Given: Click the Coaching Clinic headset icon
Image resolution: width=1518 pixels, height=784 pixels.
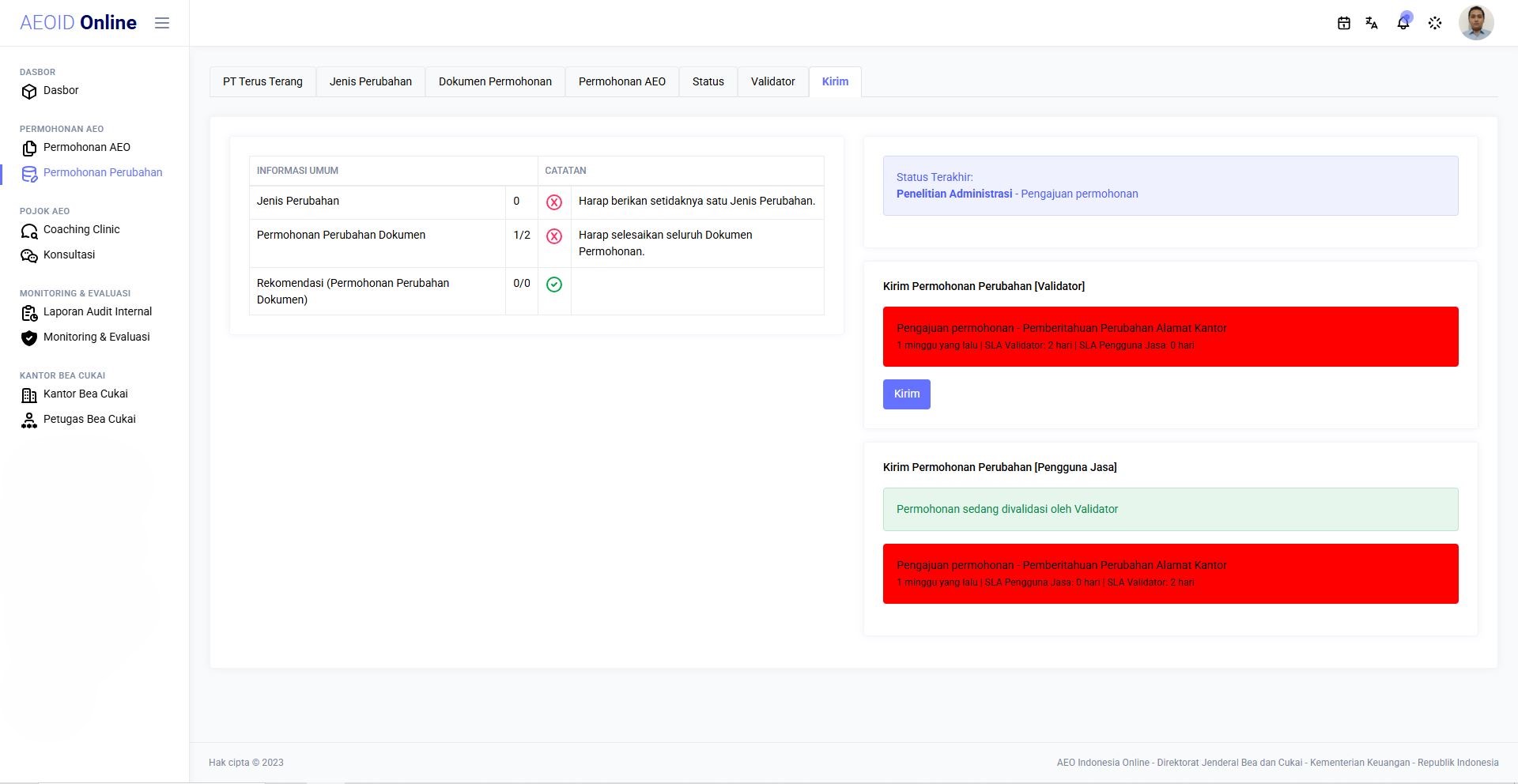Looking at the screenshot, I should (x=29, y=231).
